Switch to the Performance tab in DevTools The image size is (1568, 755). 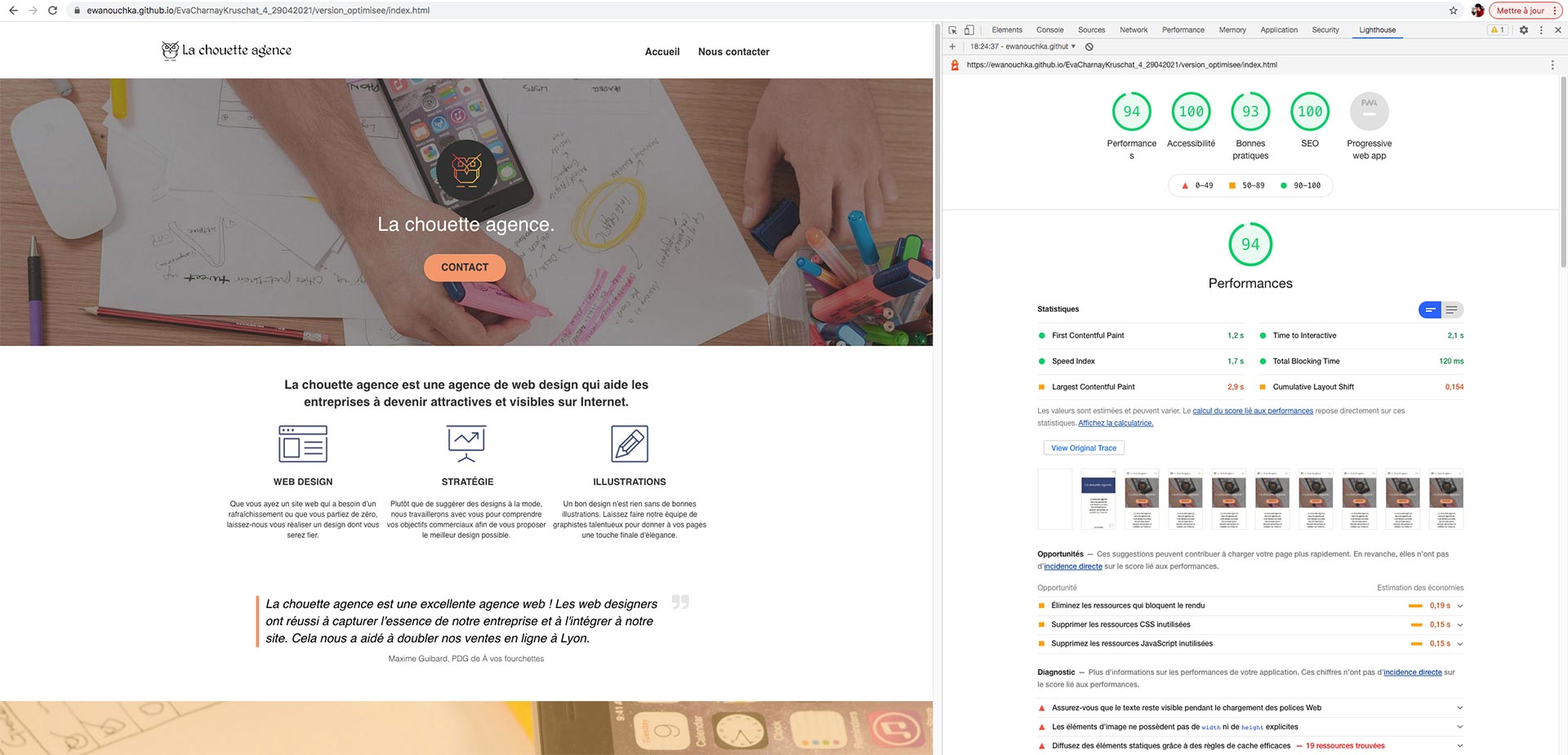1183,29
